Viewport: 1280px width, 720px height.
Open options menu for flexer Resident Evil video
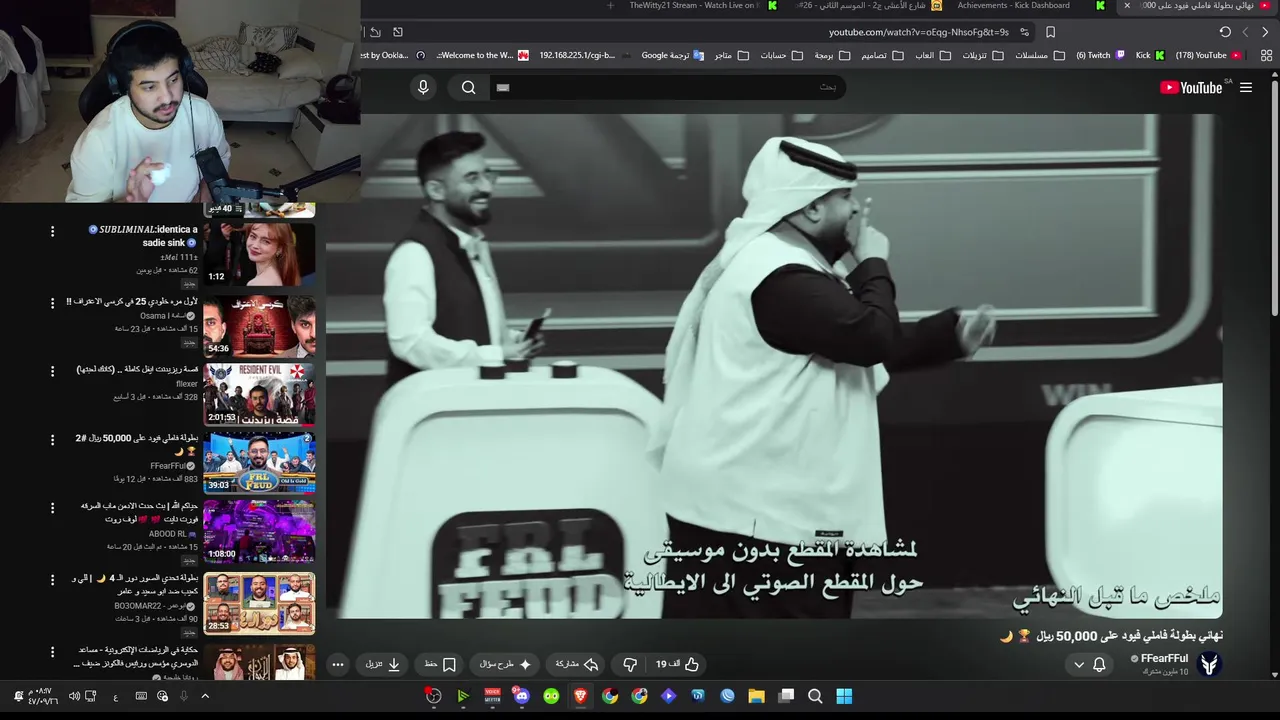click(x=52, y=371)
